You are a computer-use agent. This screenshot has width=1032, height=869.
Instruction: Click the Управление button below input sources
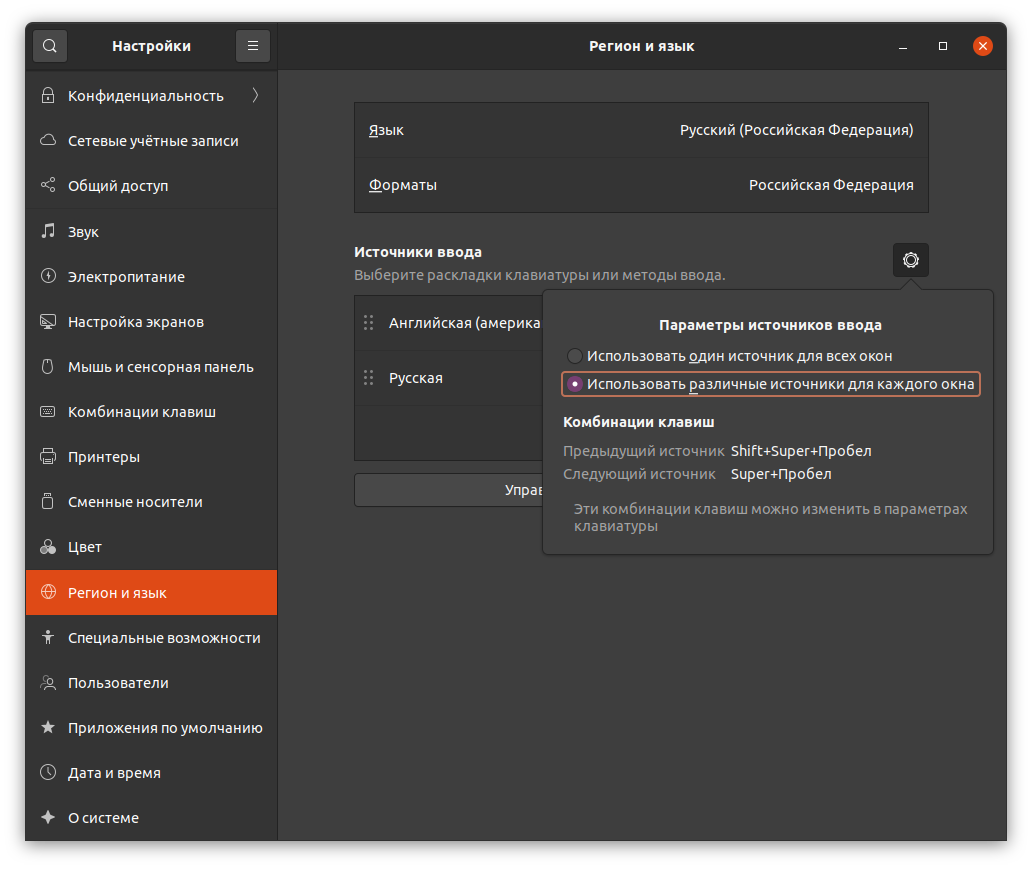[x=448, y=490]
